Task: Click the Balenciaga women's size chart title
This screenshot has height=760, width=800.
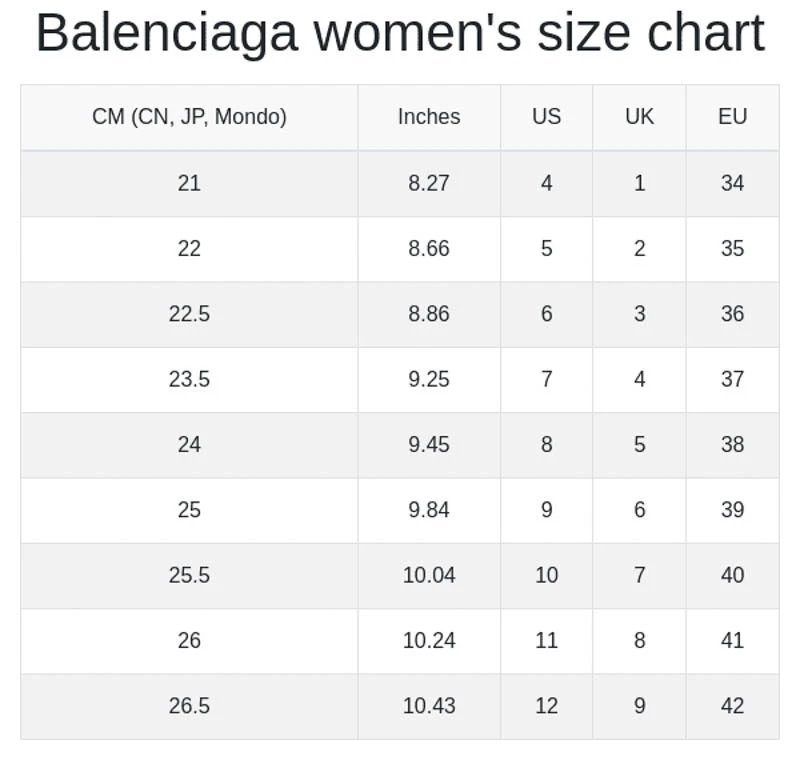Action: [400, 33]
